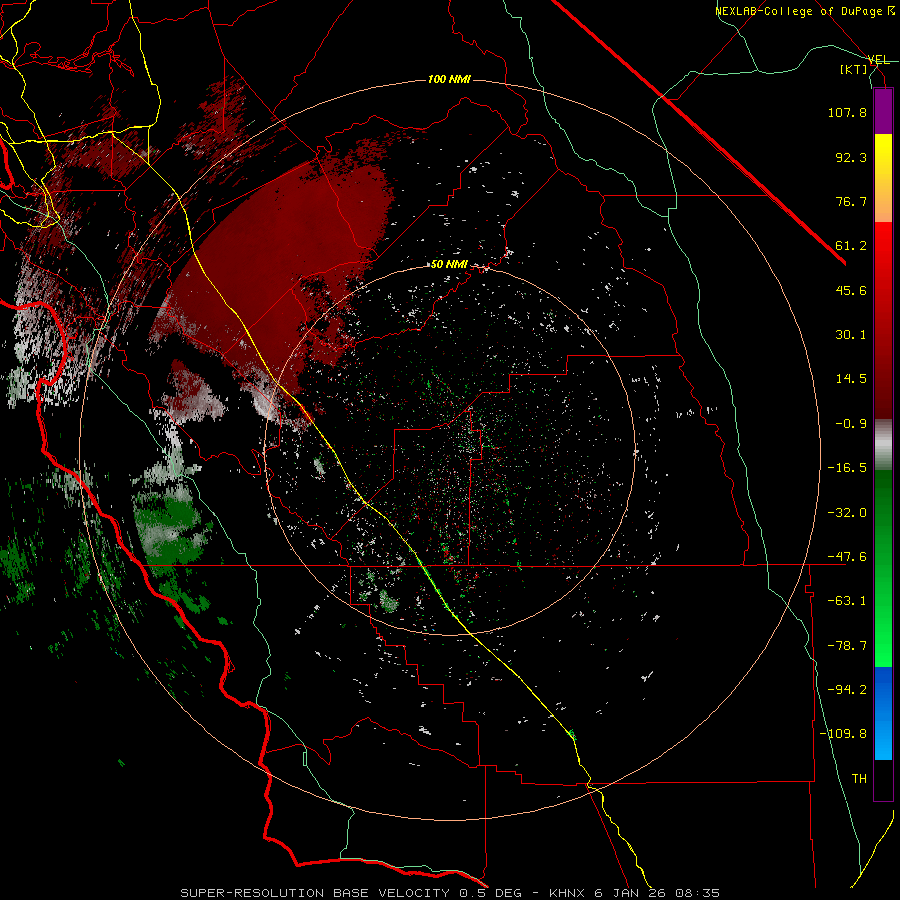Click the -32.0 velocity scale value

(x=847, y=513)
